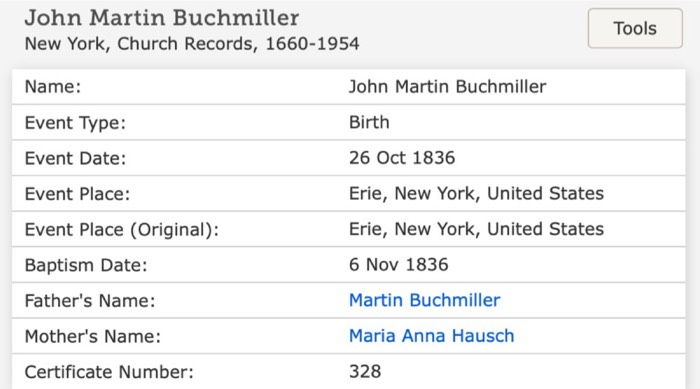Click the Event Date: field label
The image size is (700, 389).
pyautogui.click(x=75, y=158)
